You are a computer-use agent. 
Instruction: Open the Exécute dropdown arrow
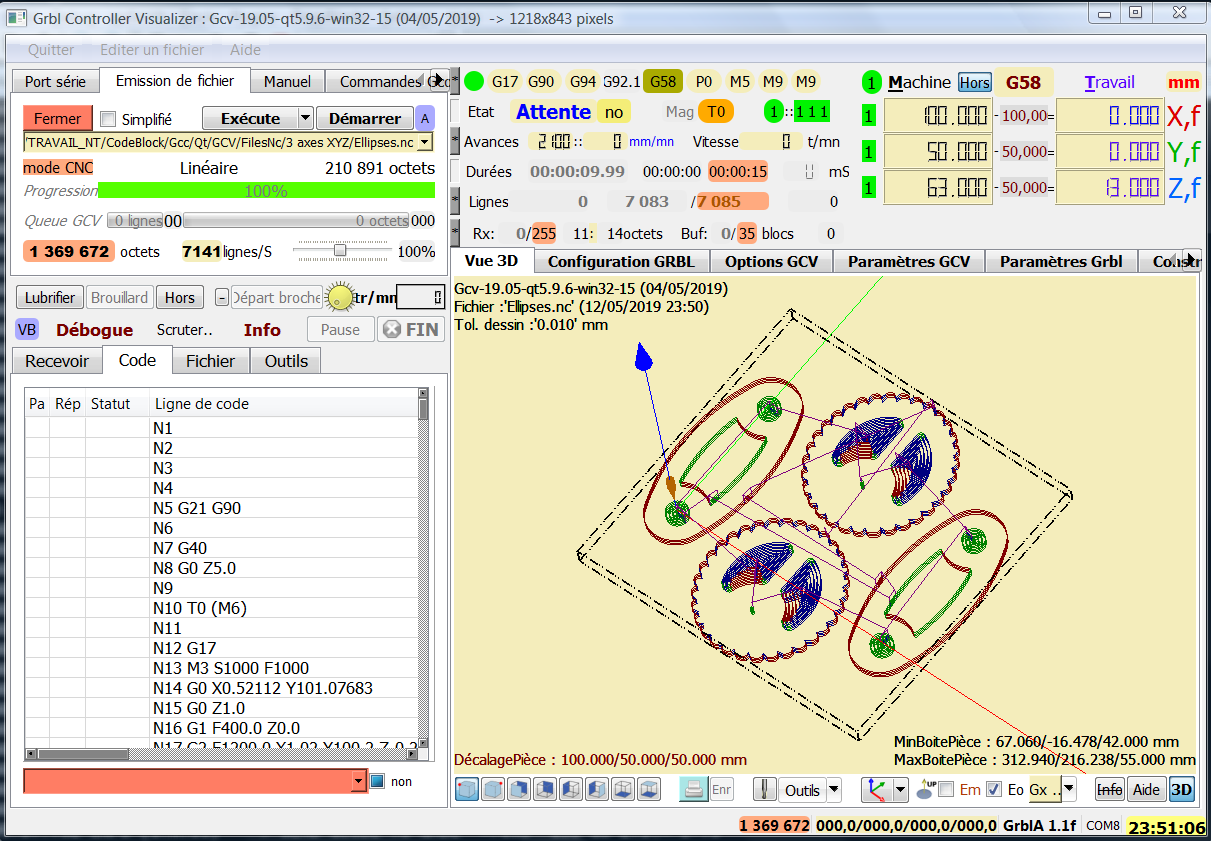tap(306, 118)
